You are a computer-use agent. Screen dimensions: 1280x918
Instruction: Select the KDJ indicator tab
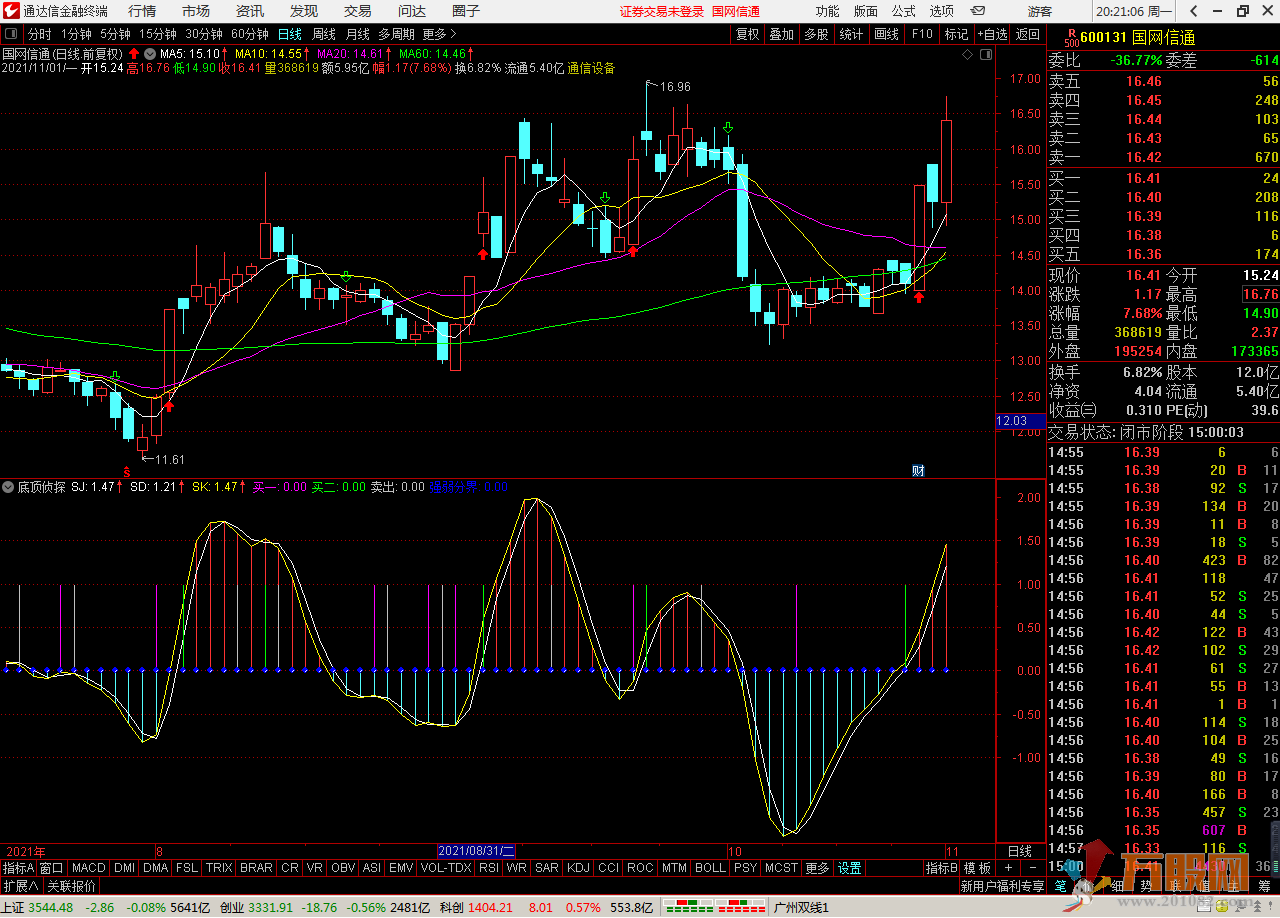pos(578,868)
